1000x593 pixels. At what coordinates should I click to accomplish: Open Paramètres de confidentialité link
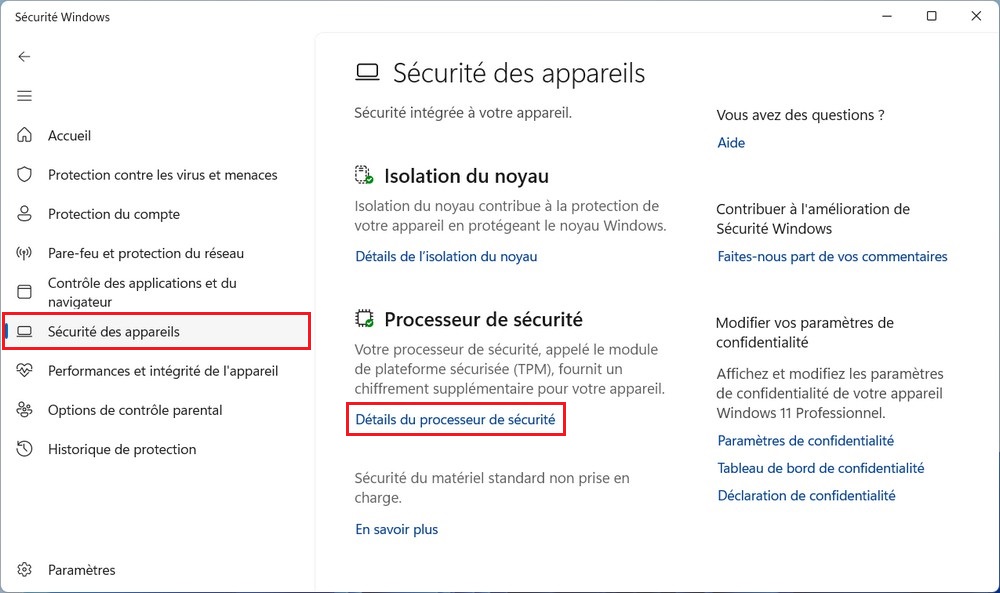pyautogui.click(x=805, y=441)
